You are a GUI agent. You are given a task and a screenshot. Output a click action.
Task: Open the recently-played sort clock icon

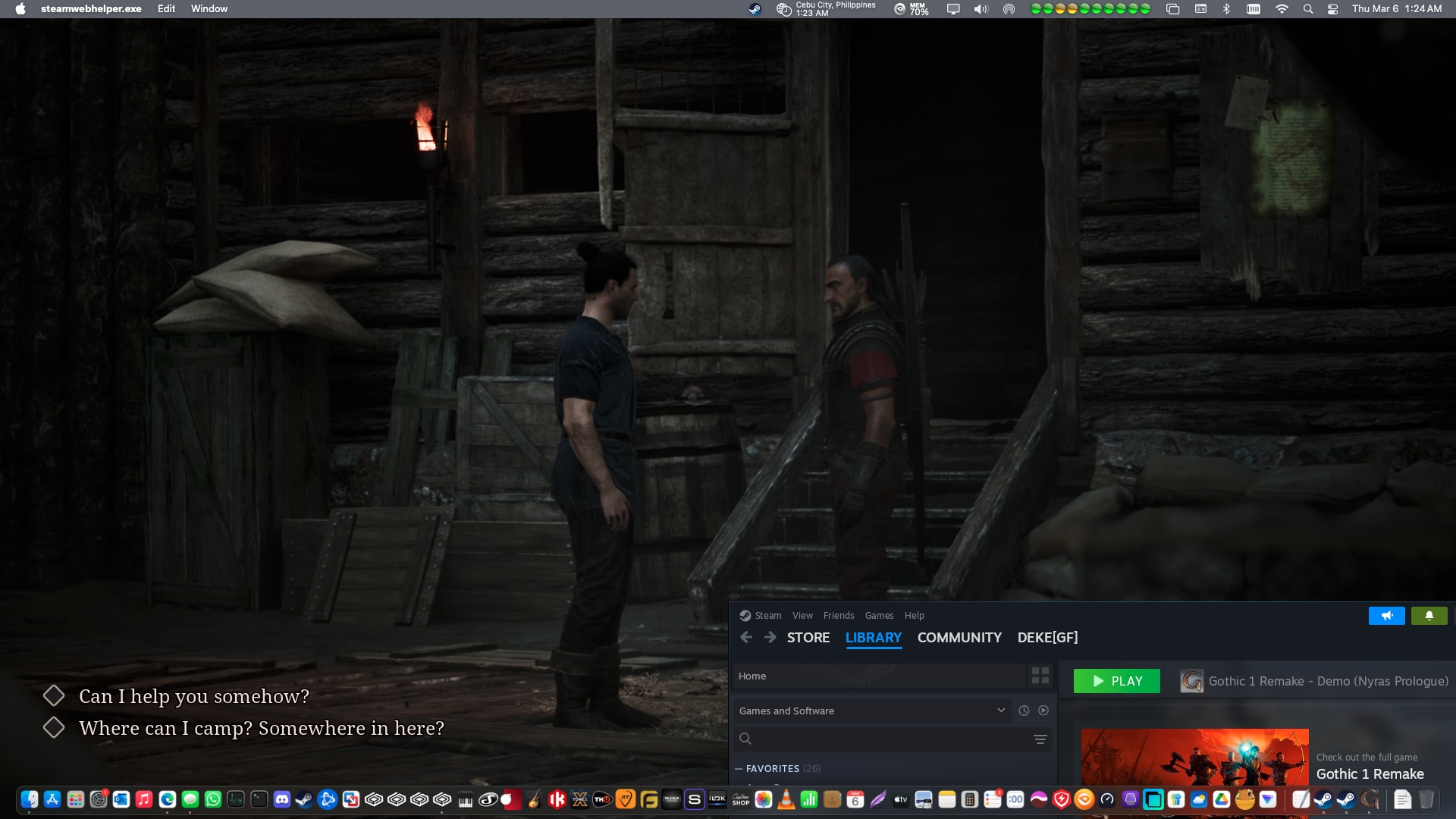pyautogui.click(x=1023, y=711)
